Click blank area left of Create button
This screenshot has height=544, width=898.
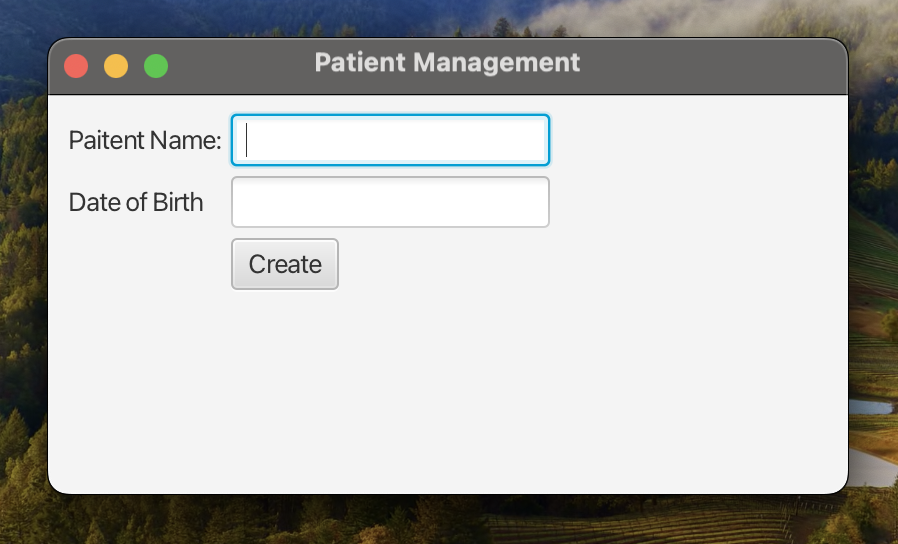[140, 264]
